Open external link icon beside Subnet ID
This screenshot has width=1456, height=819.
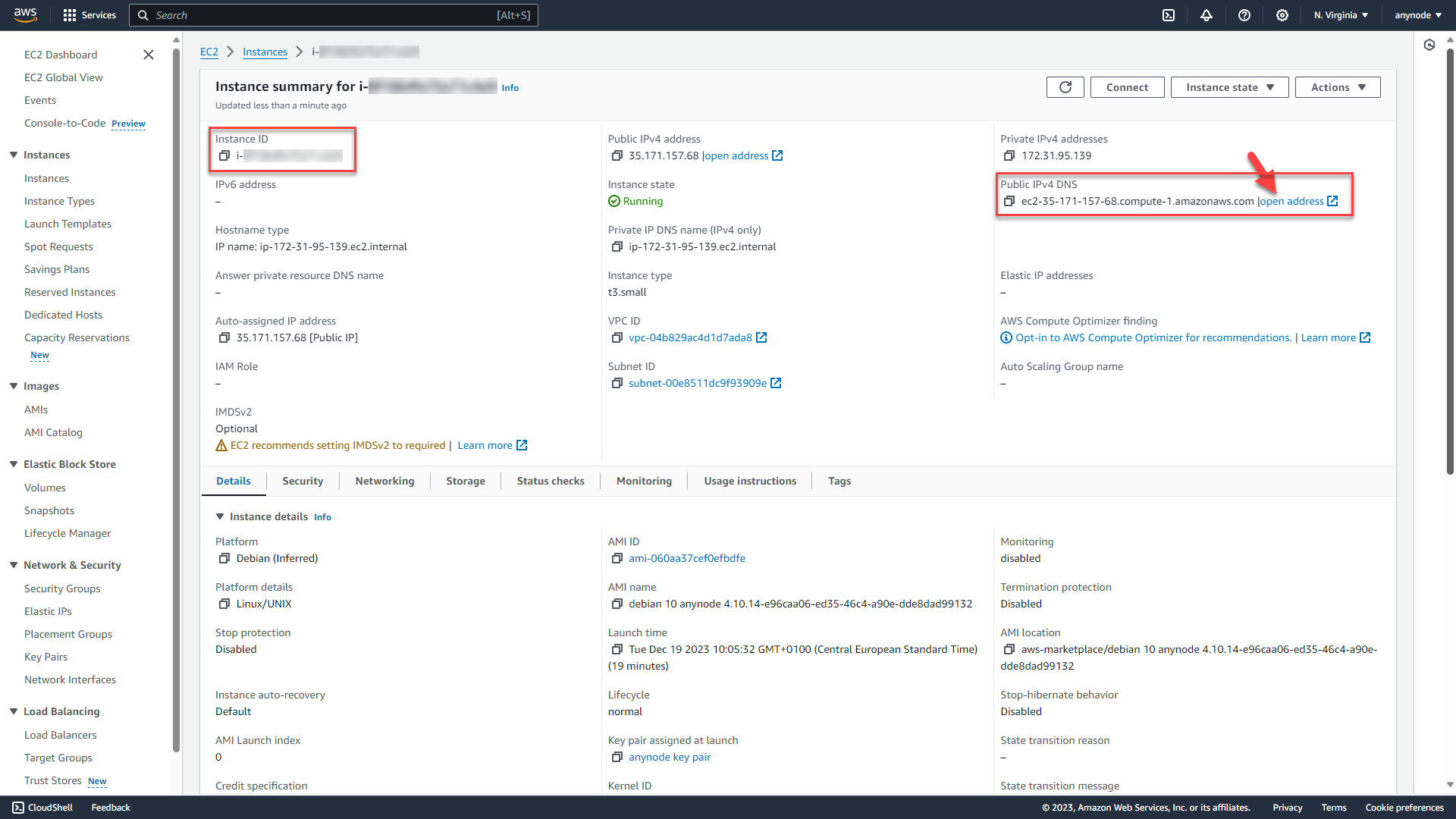pyautogui.click(x=776, y=383)
